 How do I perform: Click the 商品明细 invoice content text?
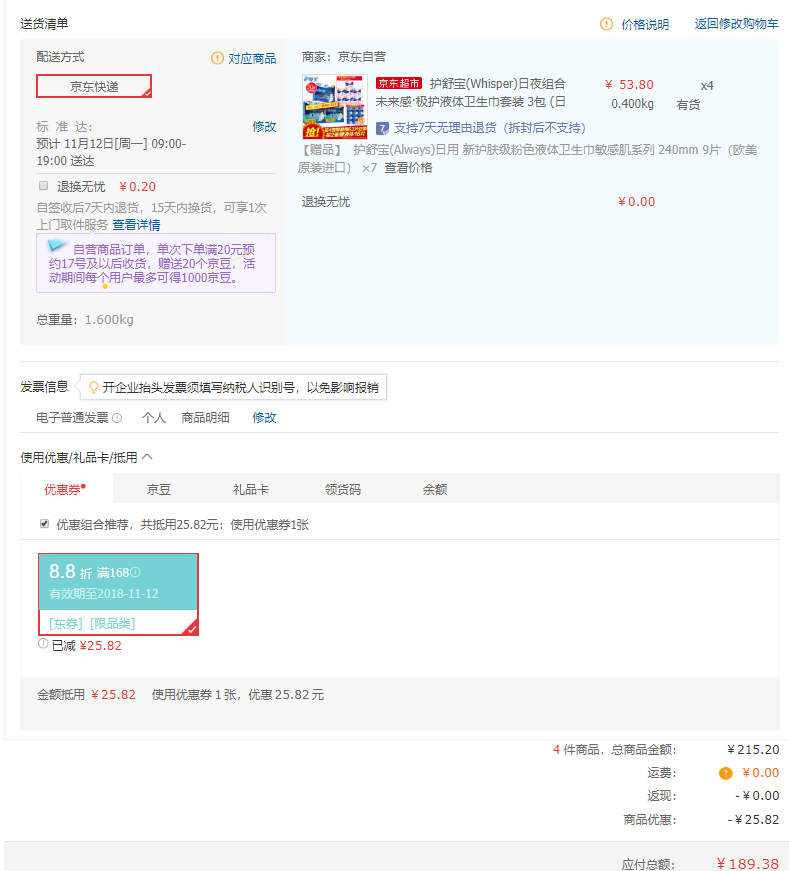point(205,418)
